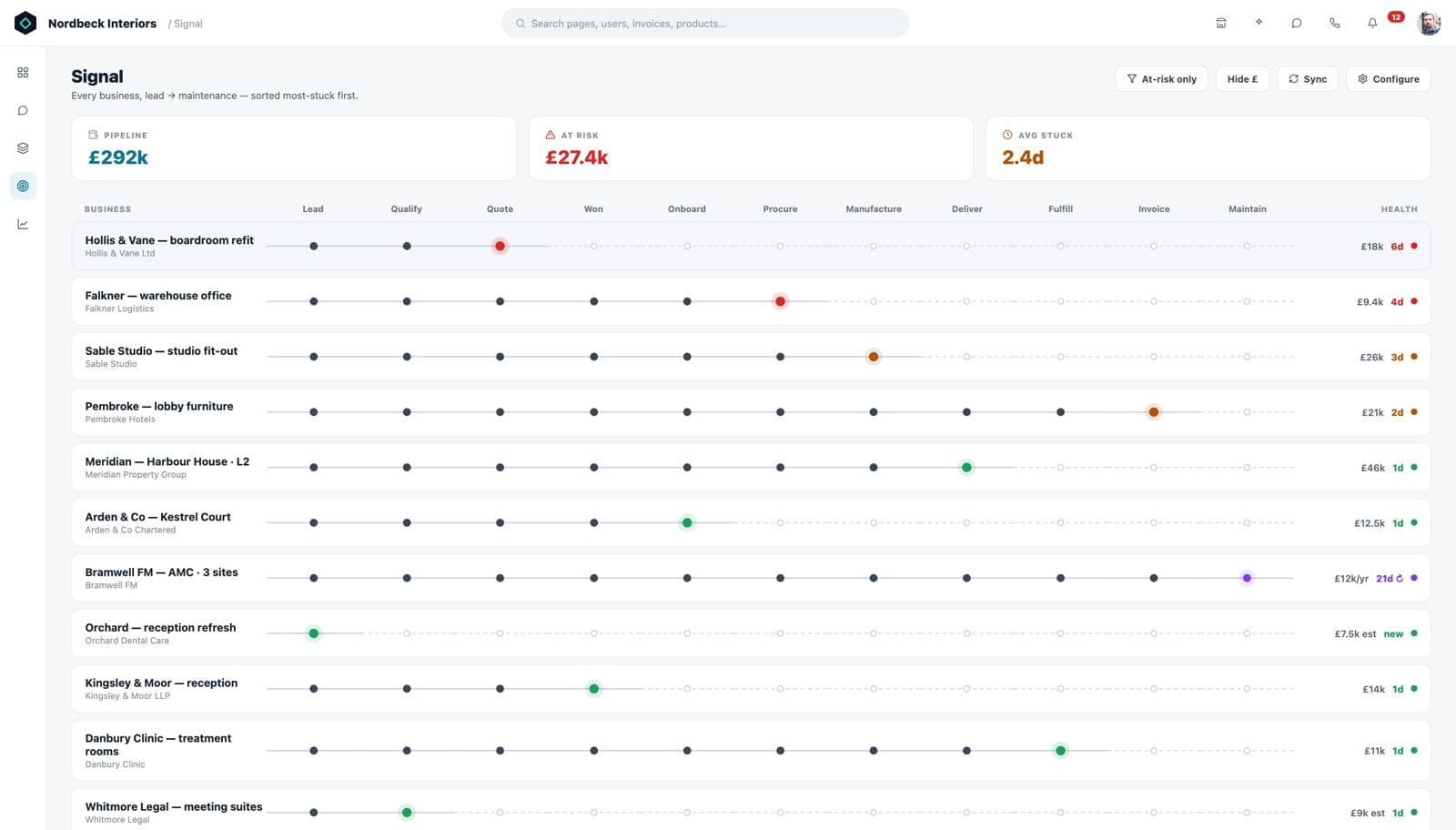Open the Configure settings button
The image size is (1456, 830).
[1389, 79]
